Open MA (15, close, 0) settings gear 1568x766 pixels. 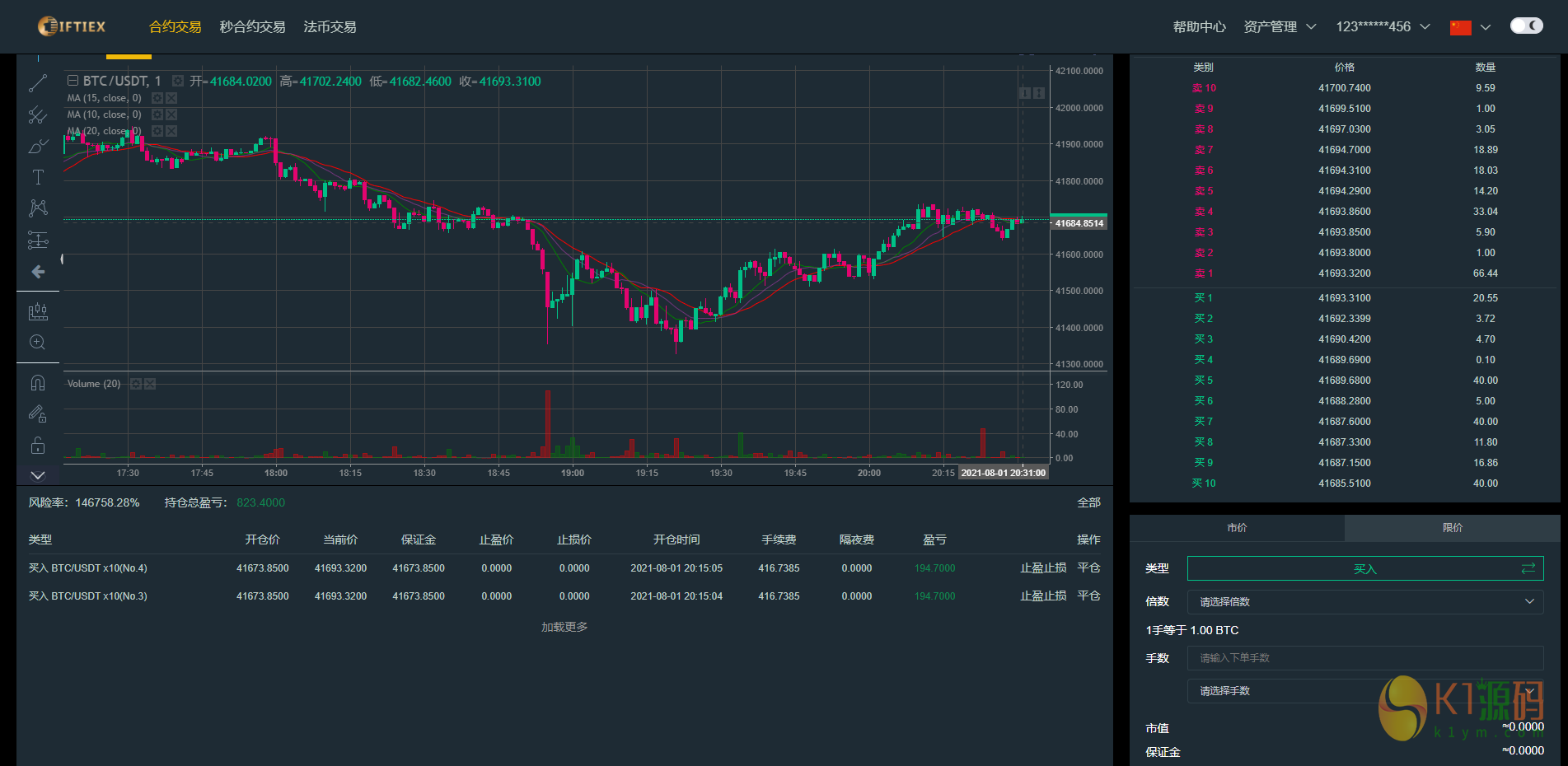pyautogui.click(x=157, y=98)
